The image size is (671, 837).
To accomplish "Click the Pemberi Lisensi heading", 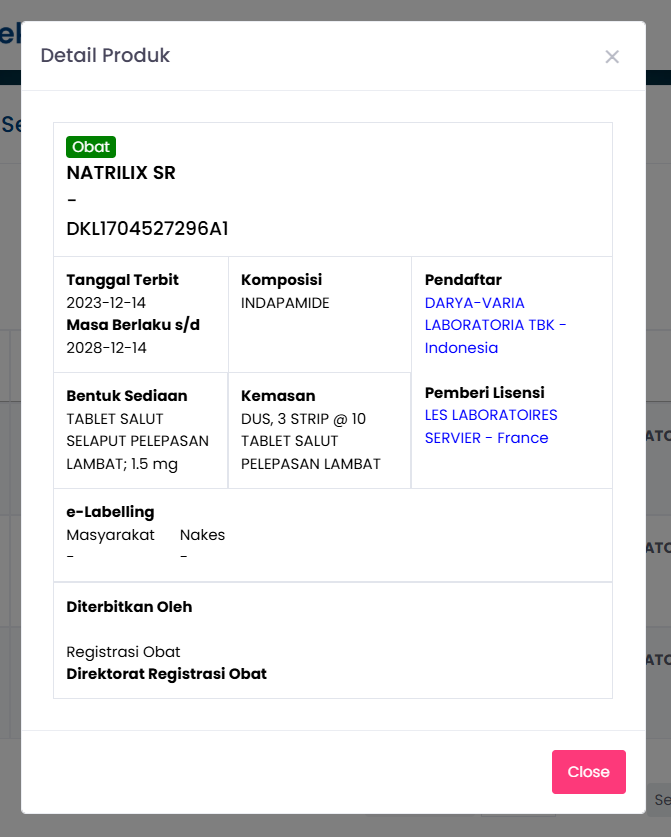I will 485,392.
